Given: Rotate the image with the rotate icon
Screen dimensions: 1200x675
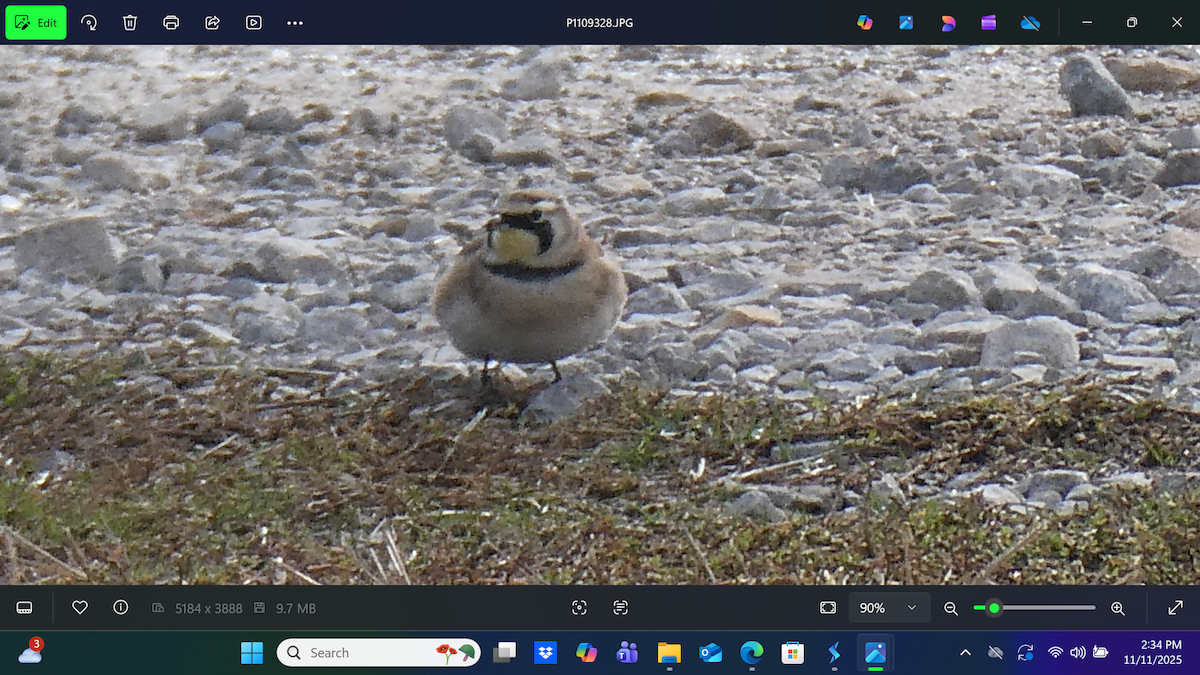Looking at the screenshot, I should click(x=89, y=22).
